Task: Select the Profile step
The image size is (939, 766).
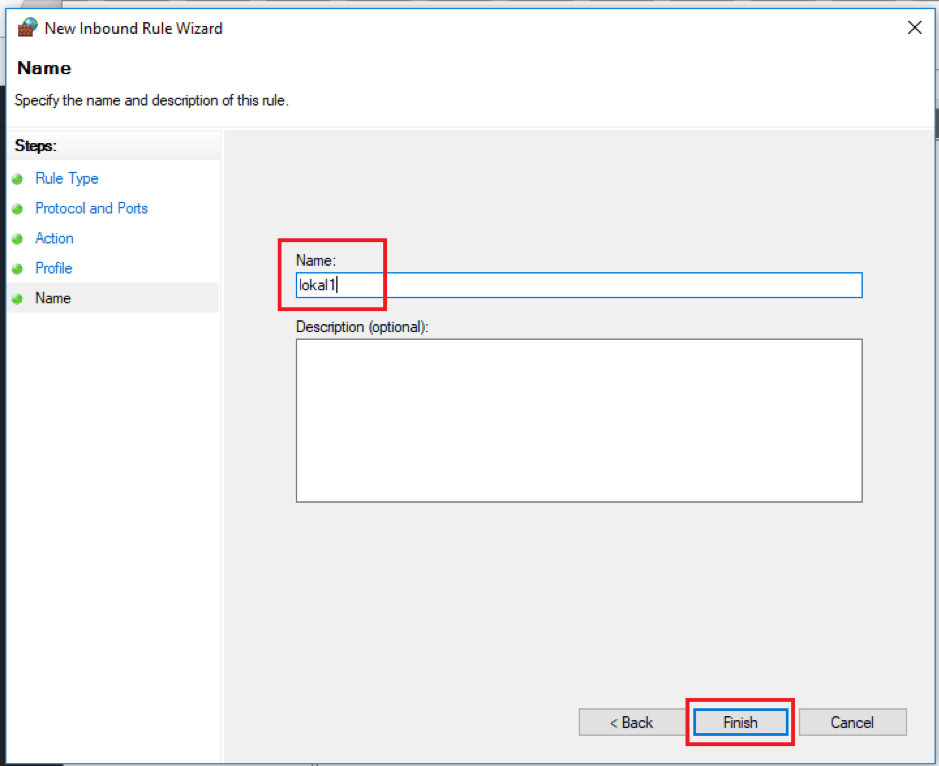Action: click(x=53, y=268)
